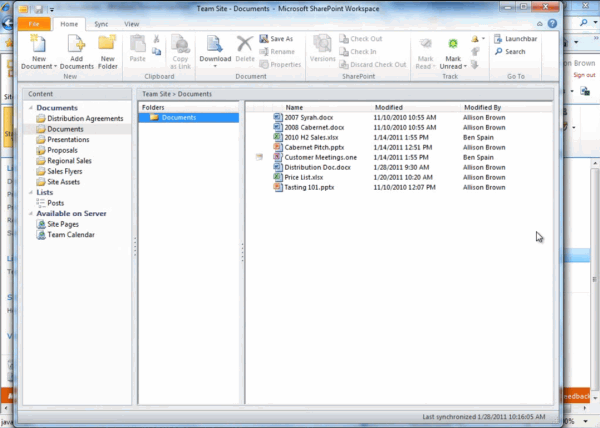Click the Paste icon in Clipboard group

[137, 44]
